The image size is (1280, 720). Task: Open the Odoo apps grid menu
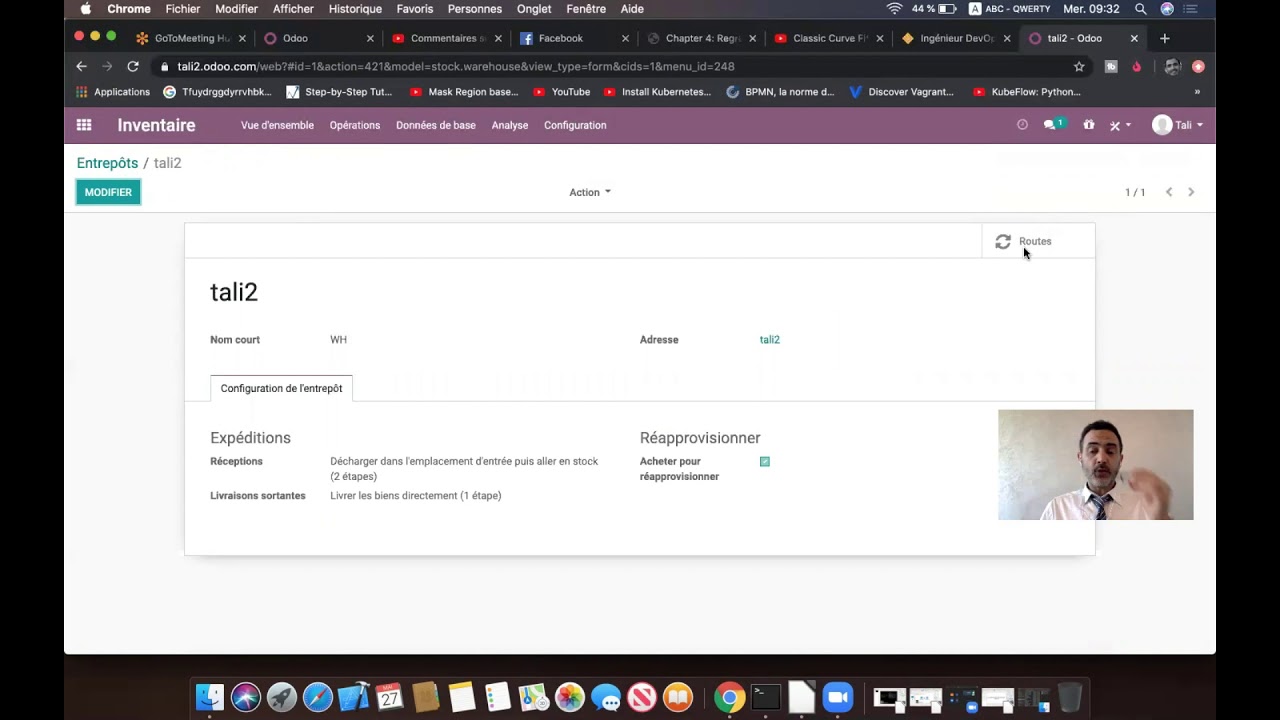[84, 125]
